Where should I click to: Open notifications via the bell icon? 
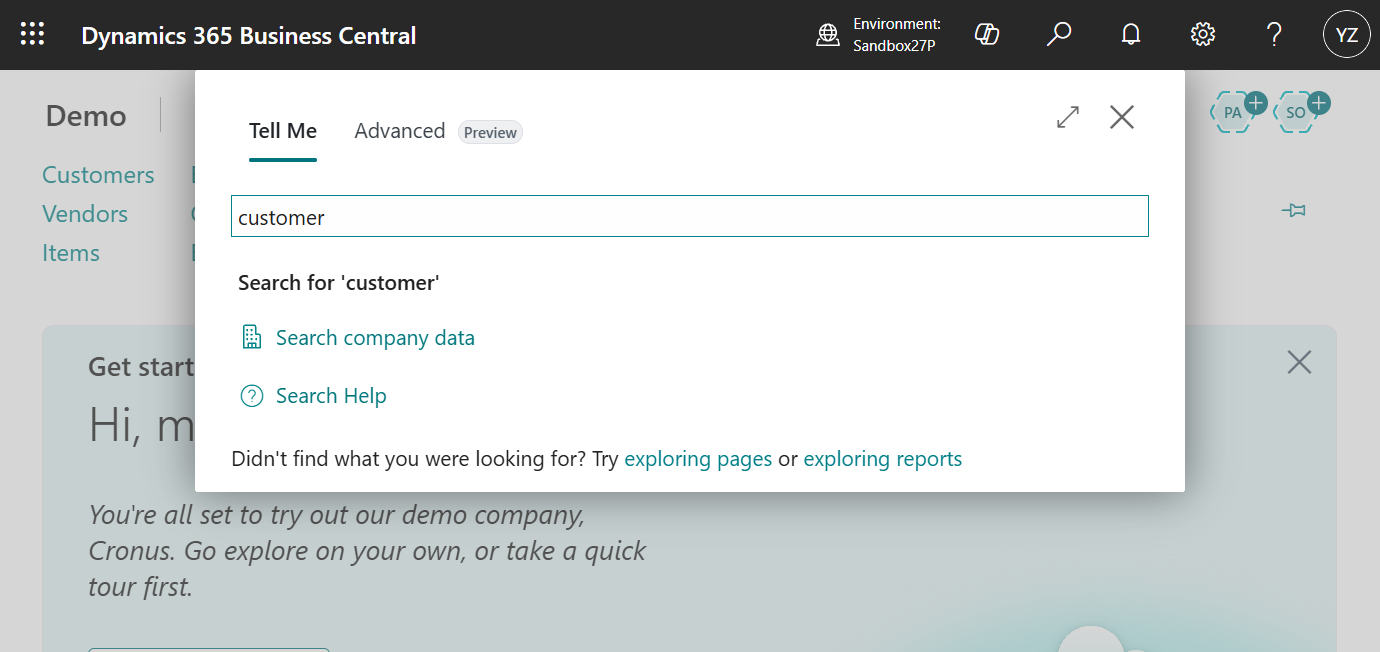(x=1130, y=33)
